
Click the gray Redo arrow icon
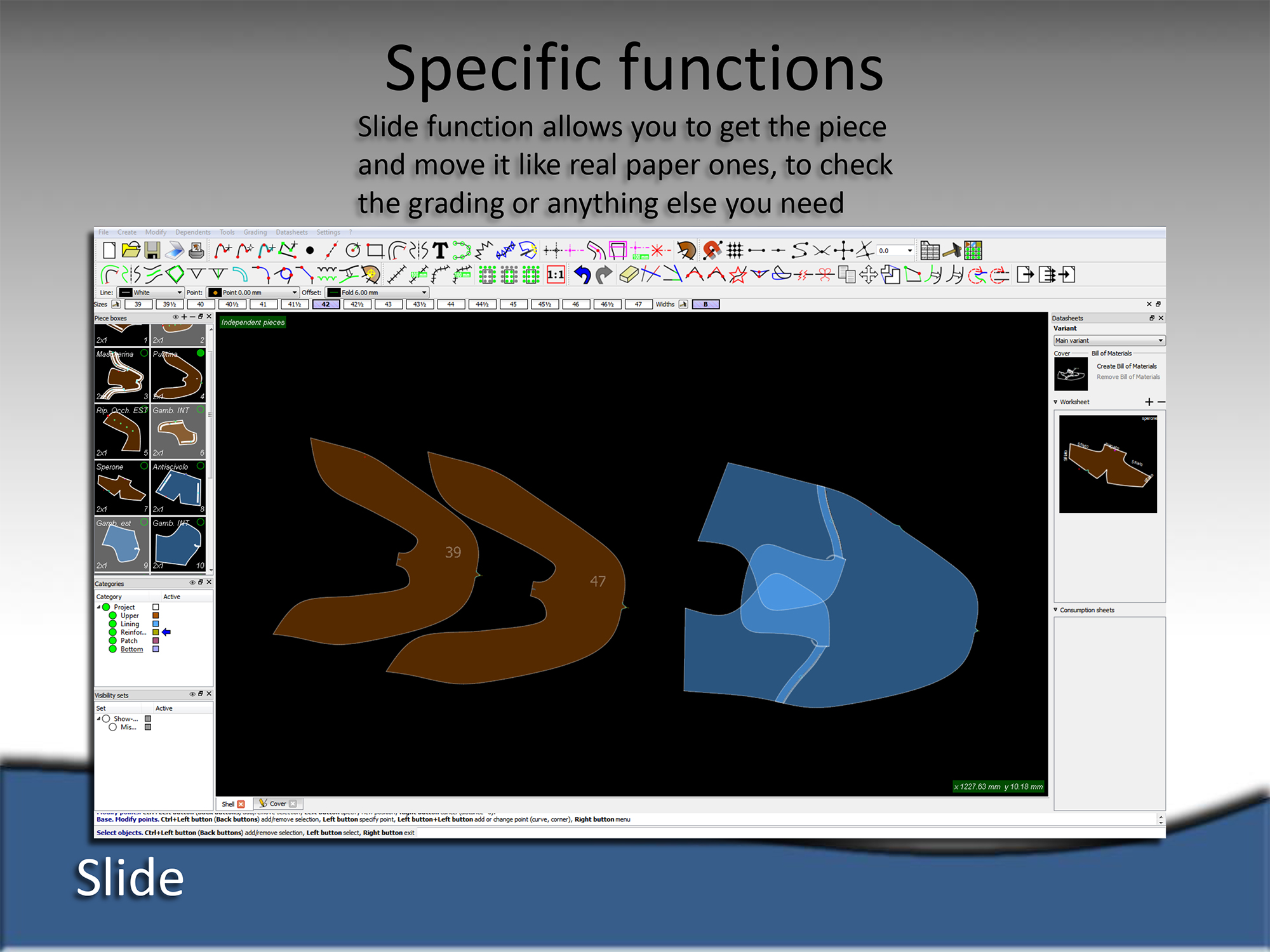coord(605,275)
